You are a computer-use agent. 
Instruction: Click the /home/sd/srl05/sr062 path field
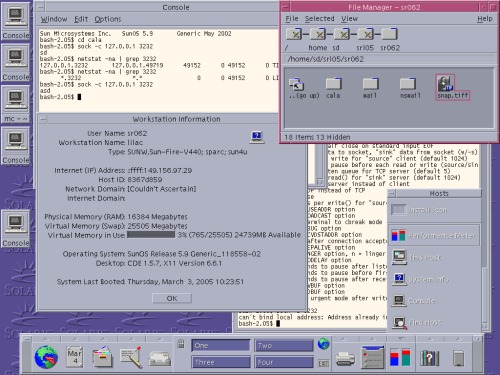pyautogui.click(x=389, y=59)
